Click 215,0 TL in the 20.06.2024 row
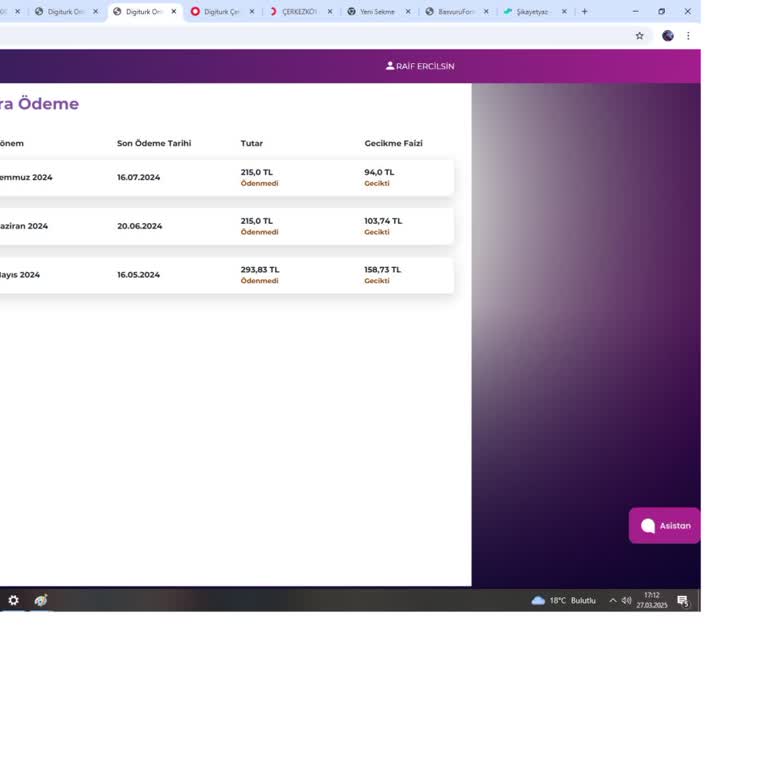 point(257,221)
